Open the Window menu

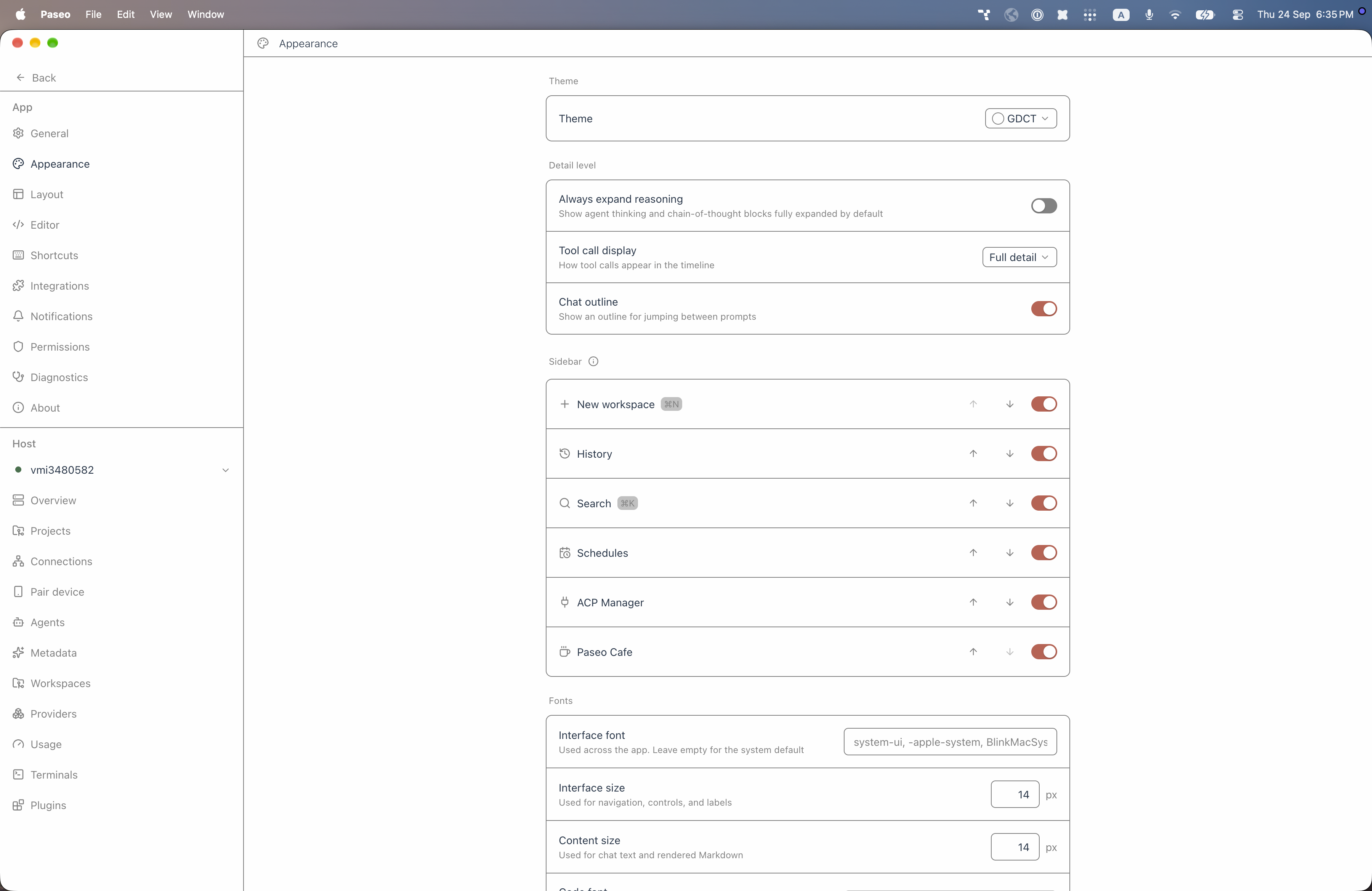206,14
